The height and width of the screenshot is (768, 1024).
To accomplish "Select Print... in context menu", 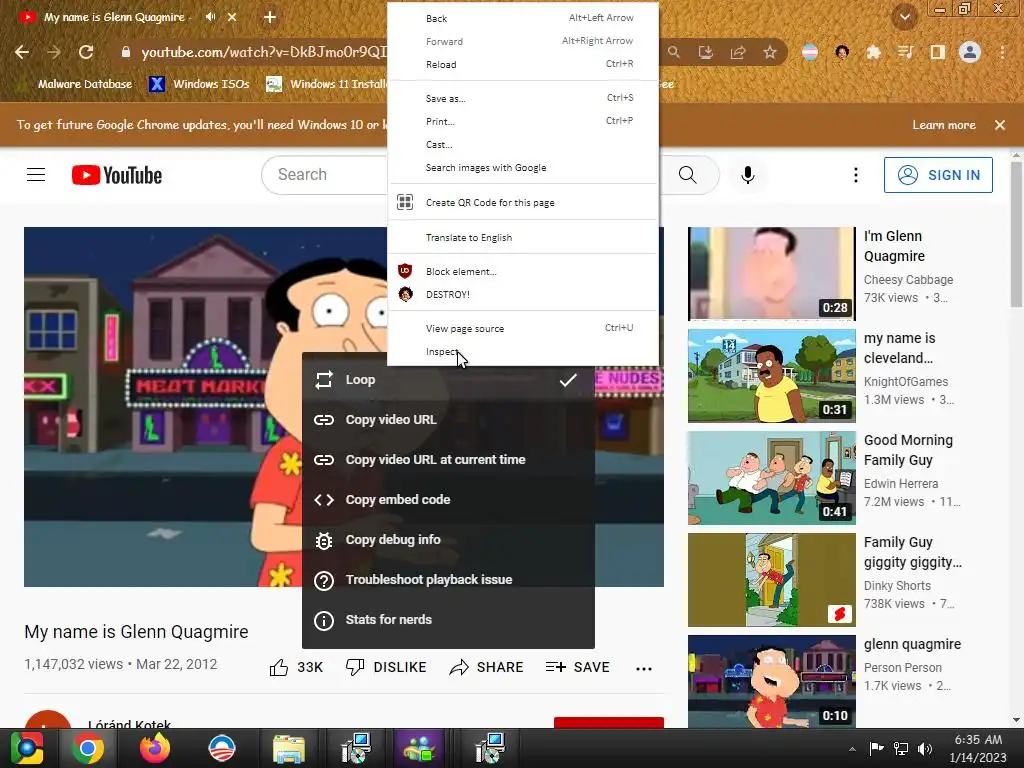I will click(x=522, y=121).
